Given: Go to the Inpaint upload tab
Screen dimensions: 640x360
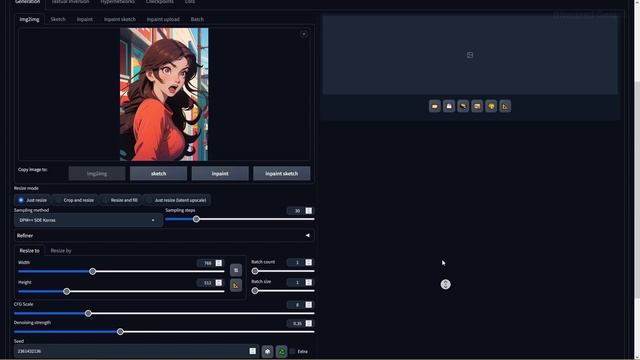Looking at the screenshot, I should point(163,19).
